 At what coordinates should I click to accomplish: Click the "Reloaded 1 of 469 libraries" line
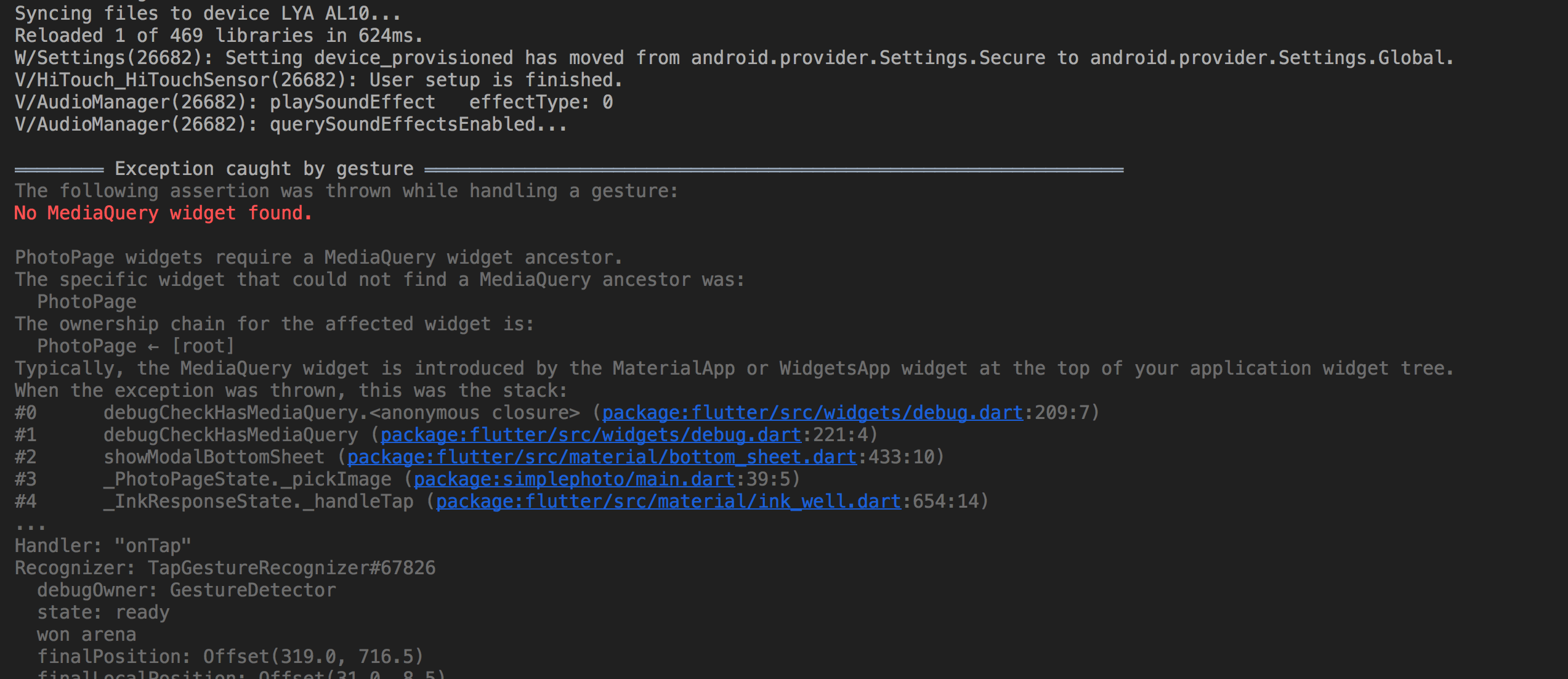tap(219, 36)
